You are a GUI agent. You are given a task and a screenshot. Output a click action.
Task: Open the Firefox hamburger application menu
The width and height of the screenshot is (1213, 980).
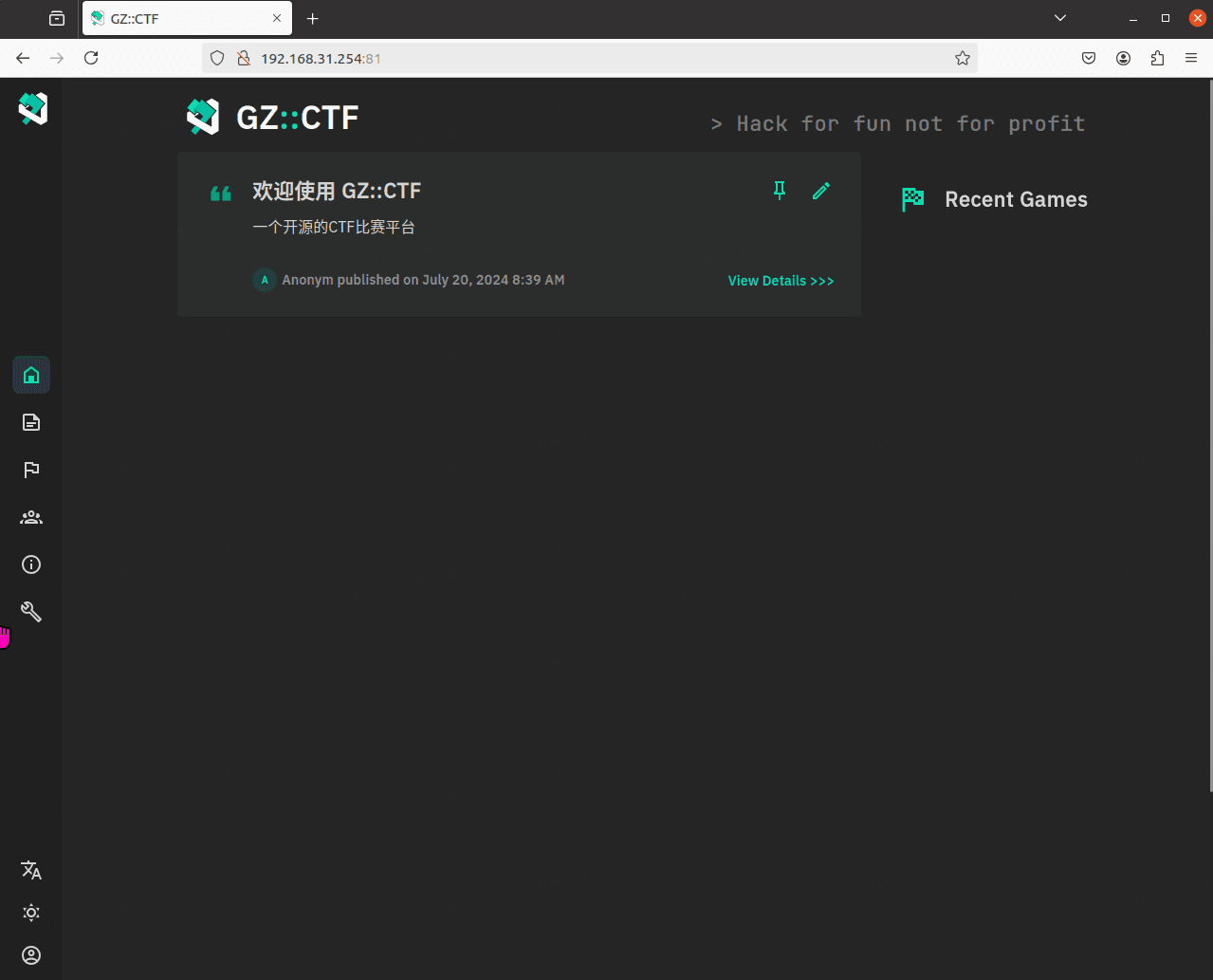click(1191, 58)
